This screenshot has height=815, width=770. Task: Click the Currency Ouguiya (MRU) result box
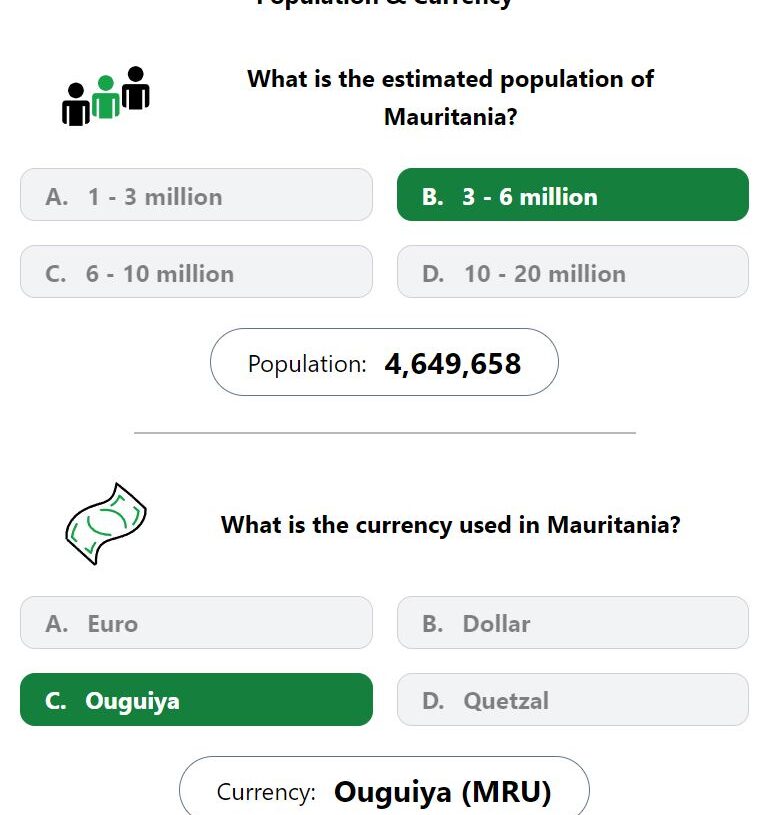[384, 786]
